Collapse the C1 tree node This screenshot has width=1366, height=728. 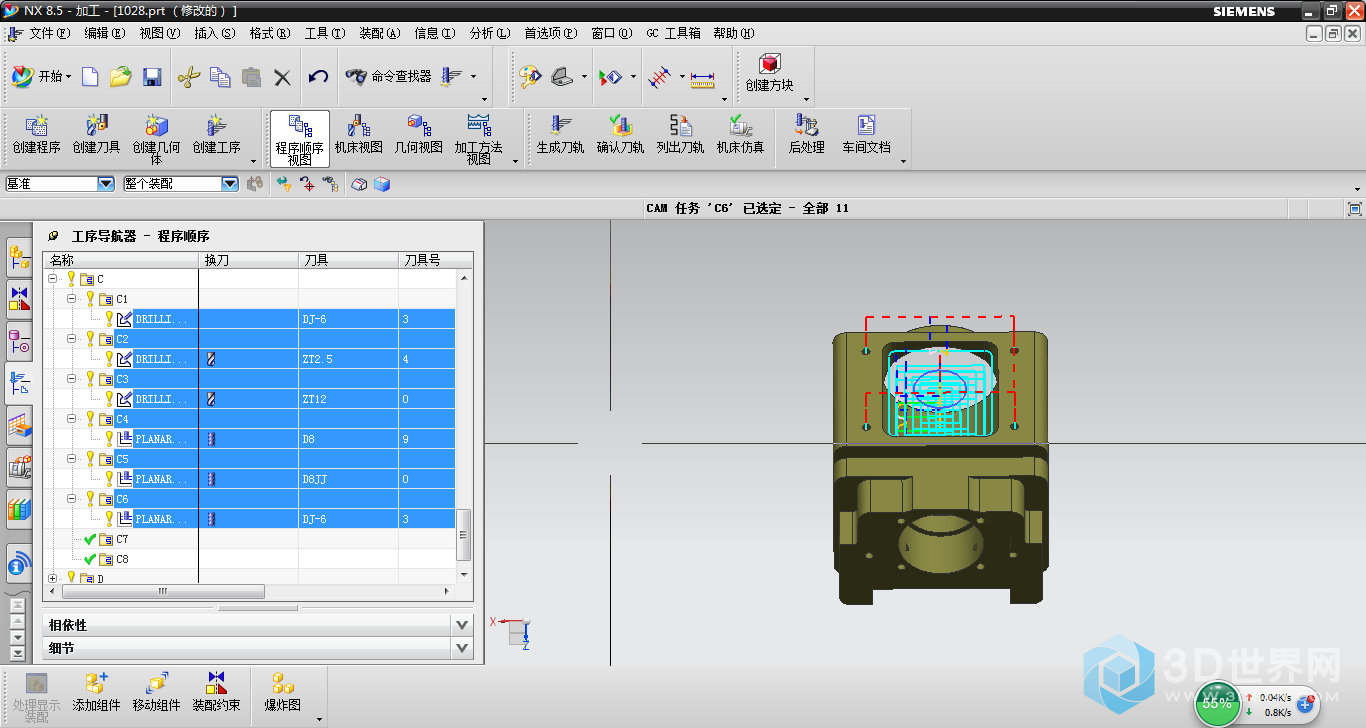coord(71,299)
